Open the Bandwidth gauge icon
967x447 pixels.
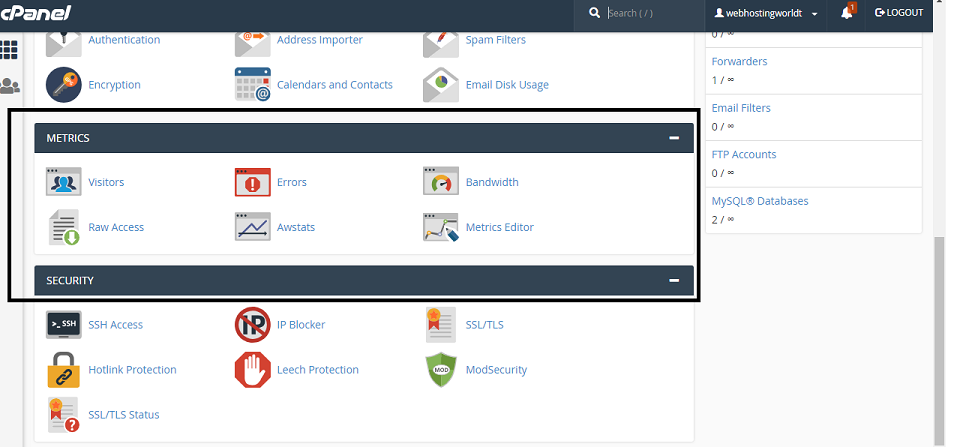point(441,182)
